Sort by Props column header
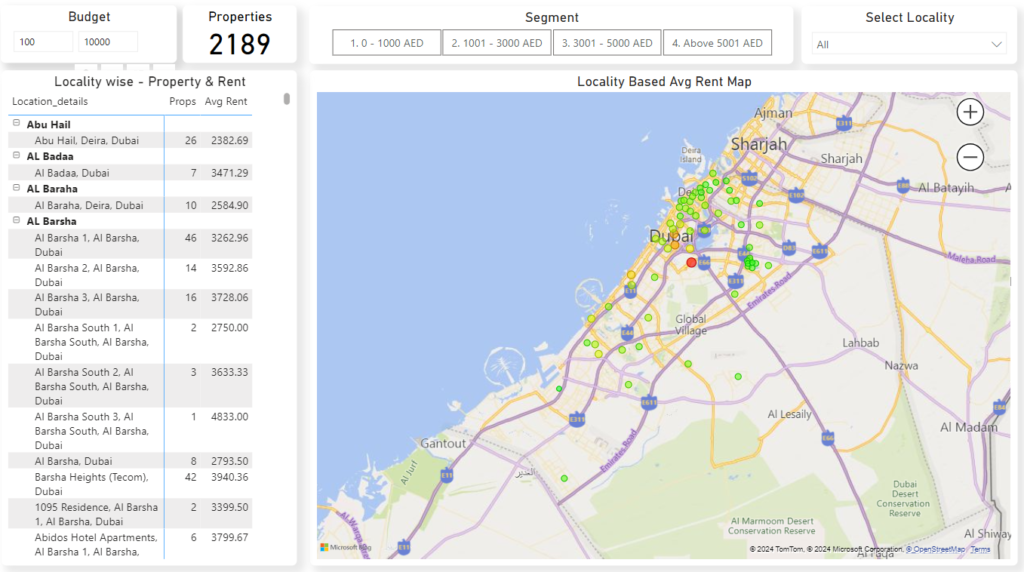This screenshot has width=1024, height=572. (182, 101)
